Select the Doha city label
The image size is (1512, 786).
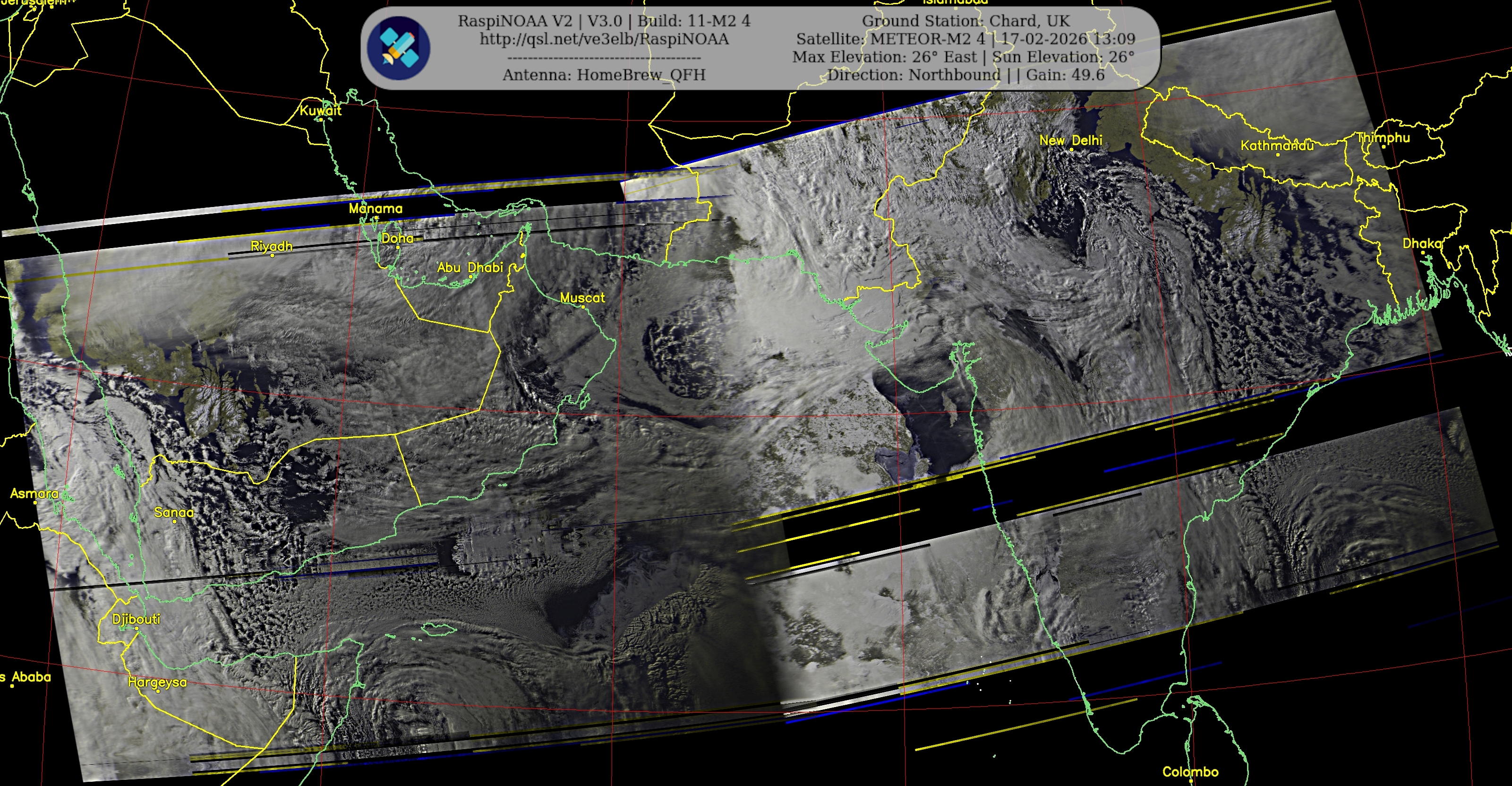[x=397, y=239]
